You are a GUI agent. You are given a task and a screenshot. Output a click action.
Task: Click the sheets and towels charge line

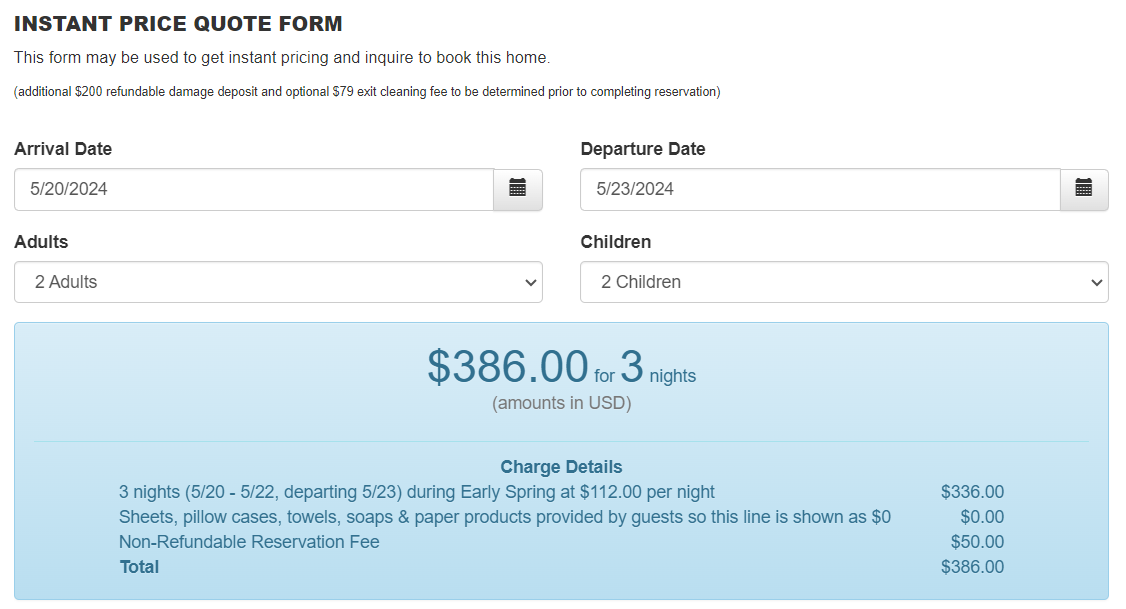pos(505,517)
